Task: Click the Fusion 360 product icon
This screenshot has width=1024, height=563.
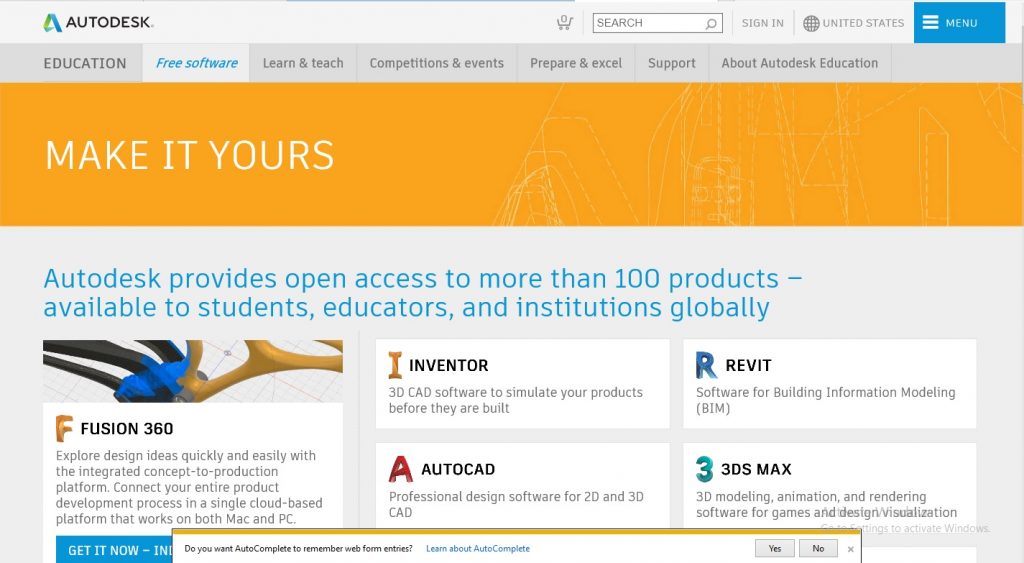Action: pyautogui.click(x=65, y=428)
